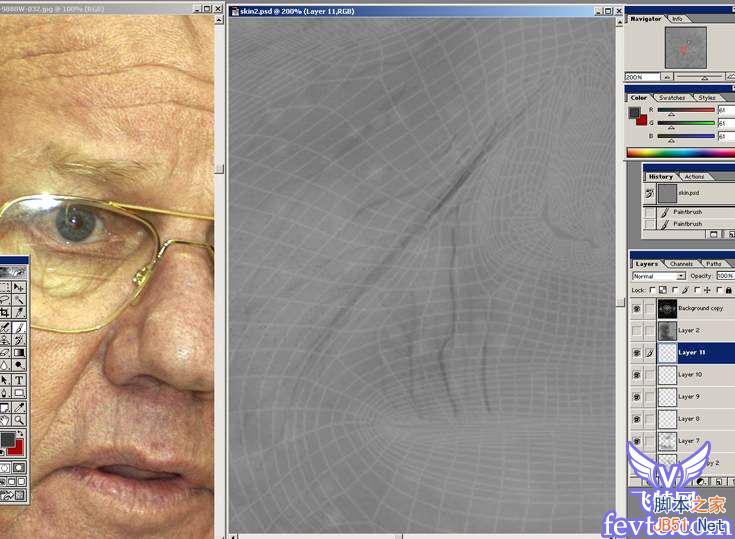Switch to Quick Mask mode

click(x=19, y=468)
